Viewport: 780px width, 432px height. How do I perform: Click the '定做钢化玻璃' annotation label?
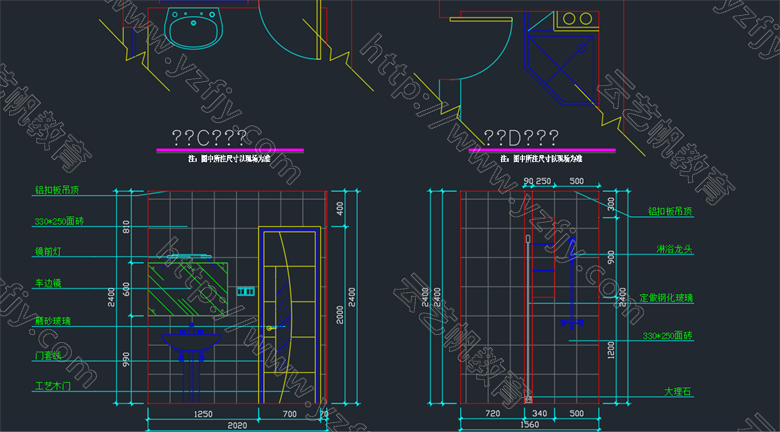coord(666,298)
